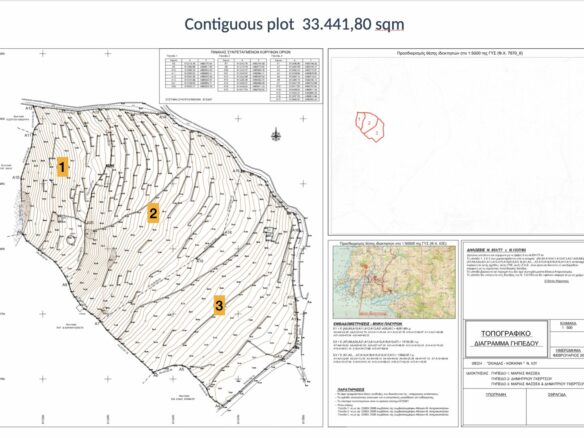Click the 'ΥΠΟΓΡΑΦΗ' signature box label

pos(496,394)
